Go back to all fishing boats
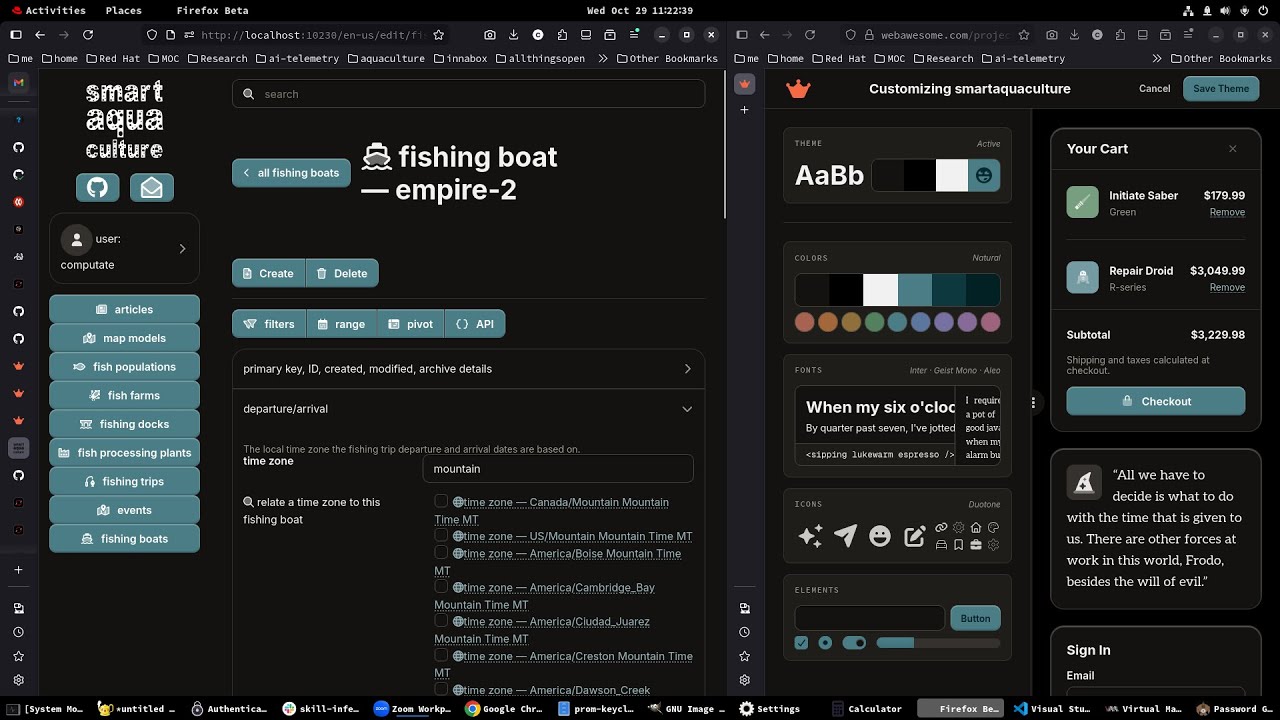Screen dimensions: 1280x720 [x=291, y=173]
